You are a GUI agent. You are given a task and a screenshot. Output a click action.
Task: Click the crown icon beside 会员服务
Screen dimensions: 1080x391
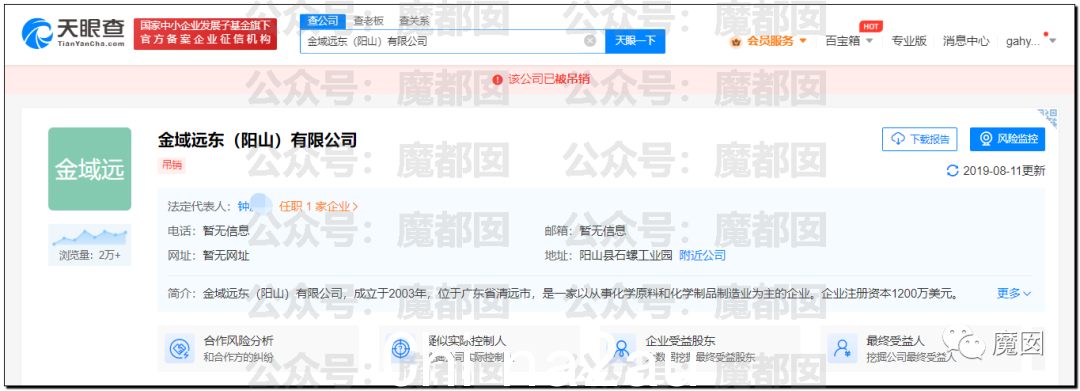(x=737, y=42)
